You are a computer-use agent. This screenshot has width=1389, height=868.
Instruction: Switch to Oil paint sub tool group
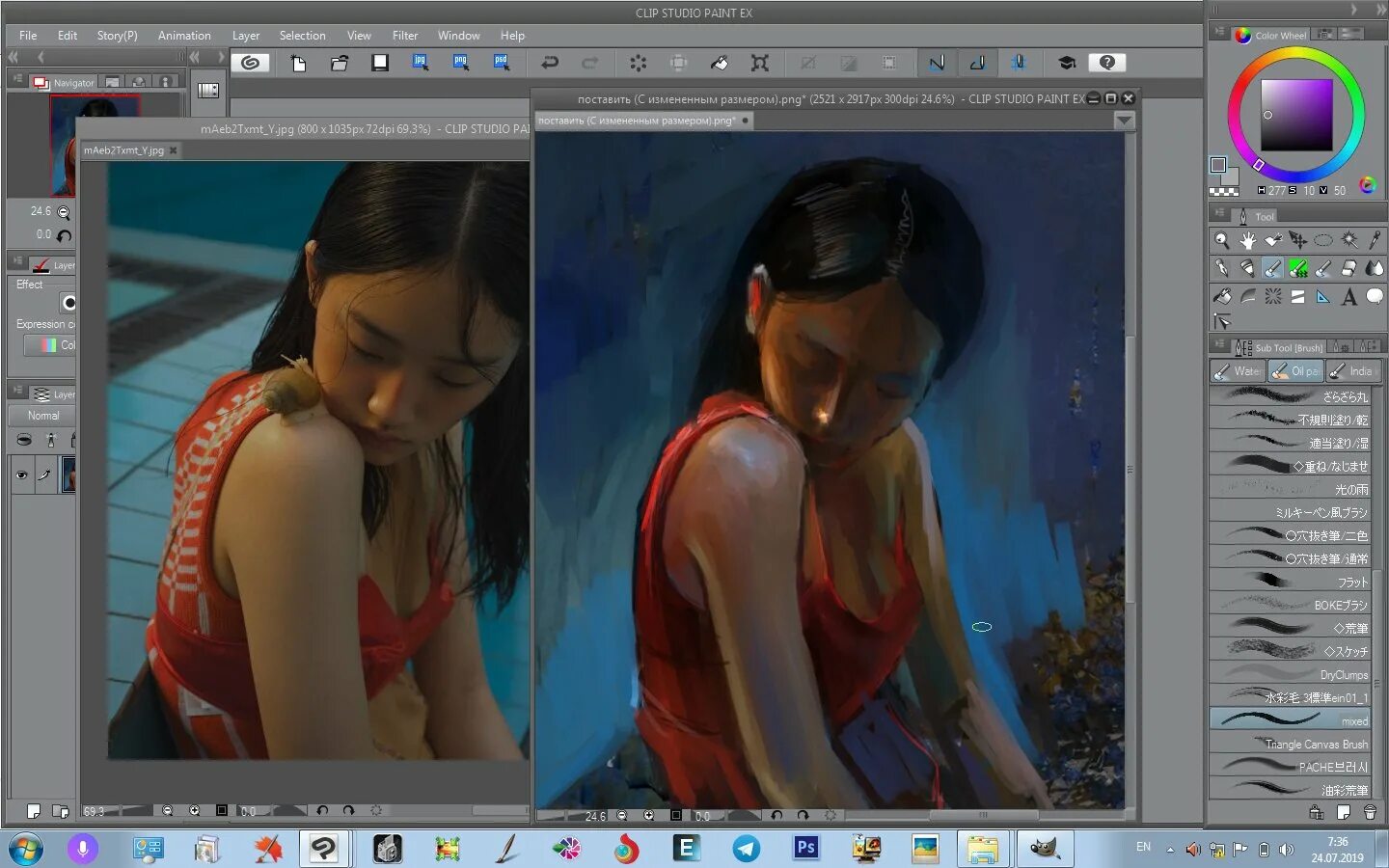[1295, 371]
